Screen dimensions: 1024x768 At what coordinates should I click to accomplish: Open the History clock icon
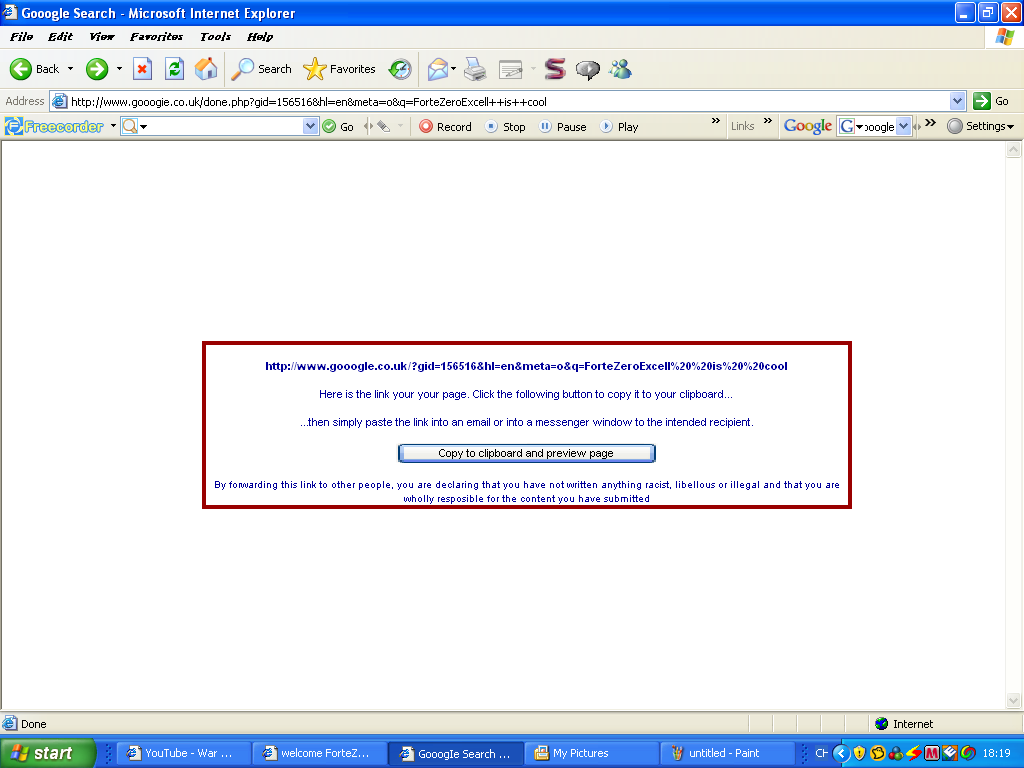coord(400,69)
